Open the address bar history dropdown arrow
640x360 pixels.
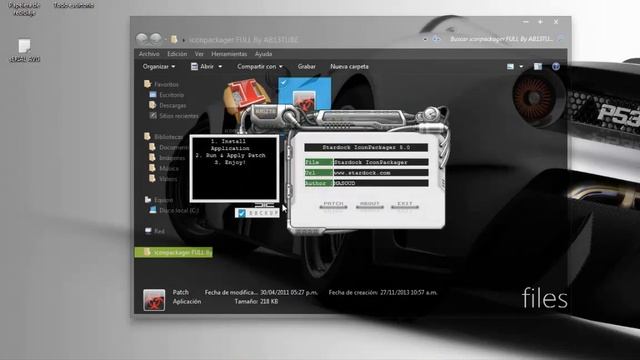[425, 39]
